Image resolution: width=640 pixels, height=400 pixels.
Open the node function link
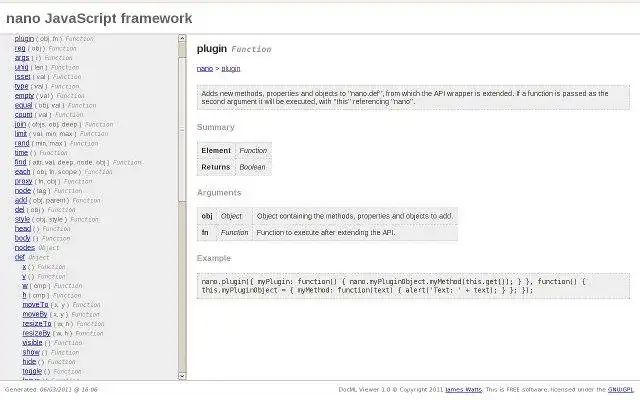click(x=23, y=191)
